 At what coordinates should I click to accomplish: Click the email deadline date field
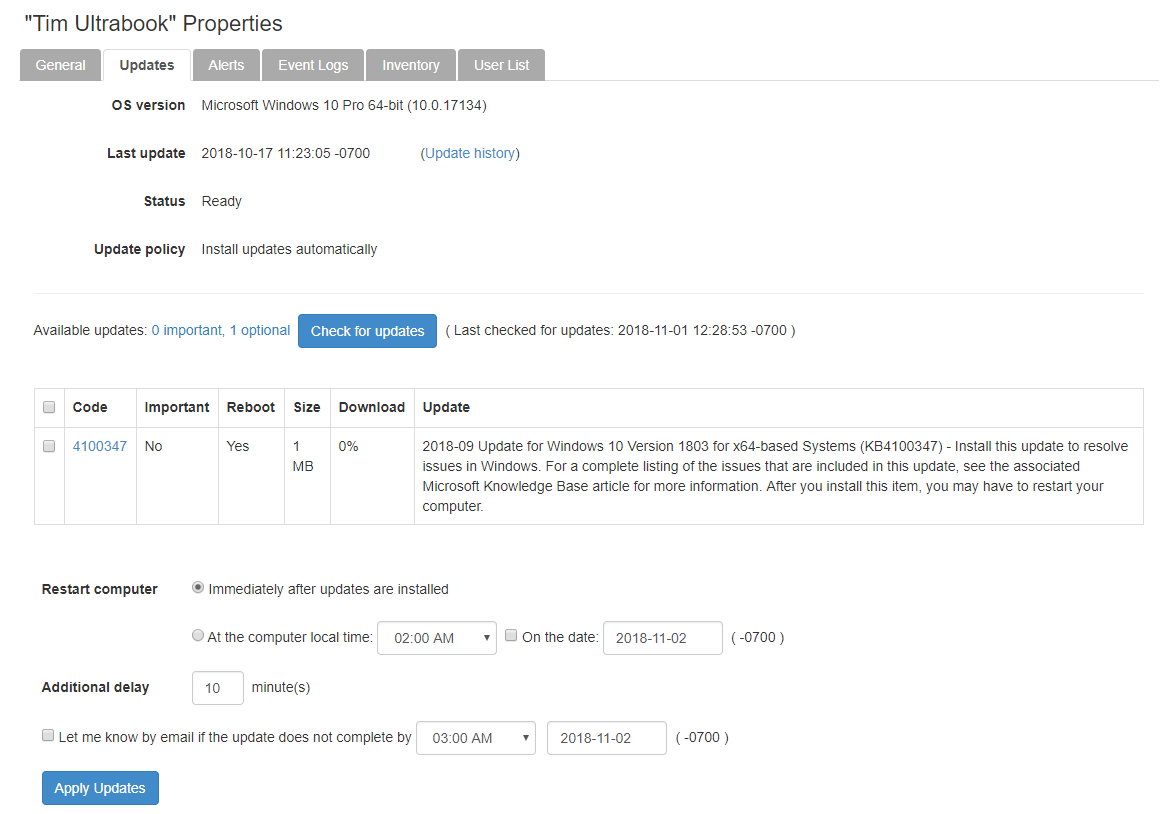(x=606, y=738)
